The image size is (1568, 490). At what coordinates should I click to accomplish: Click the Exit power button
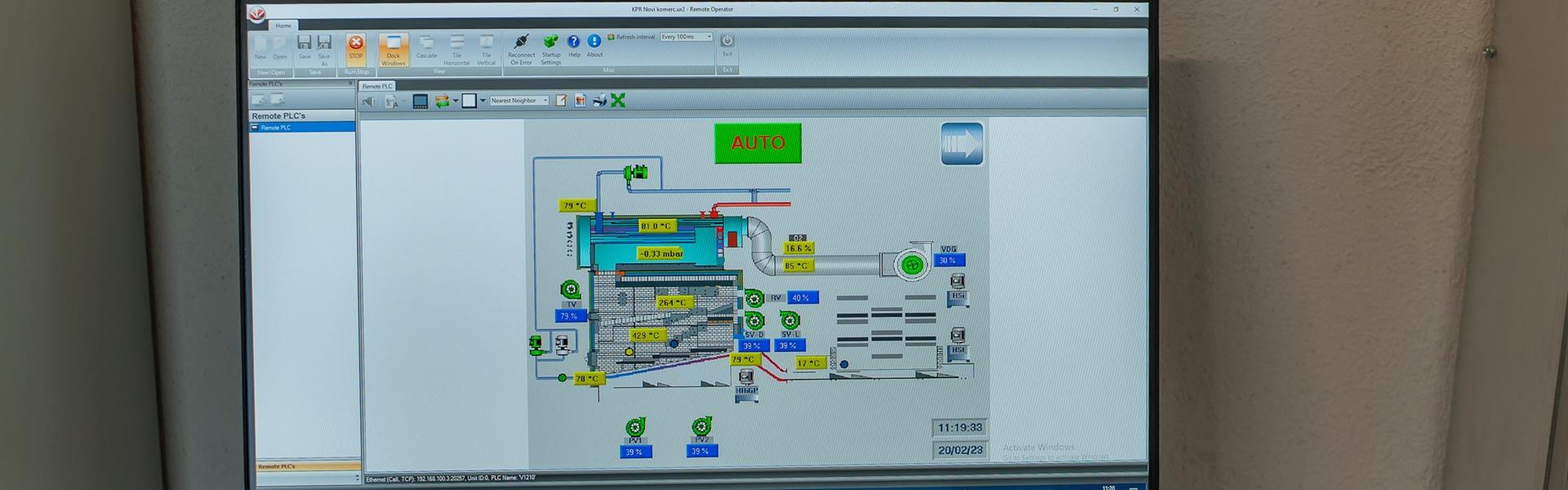[x=727, y=41]
